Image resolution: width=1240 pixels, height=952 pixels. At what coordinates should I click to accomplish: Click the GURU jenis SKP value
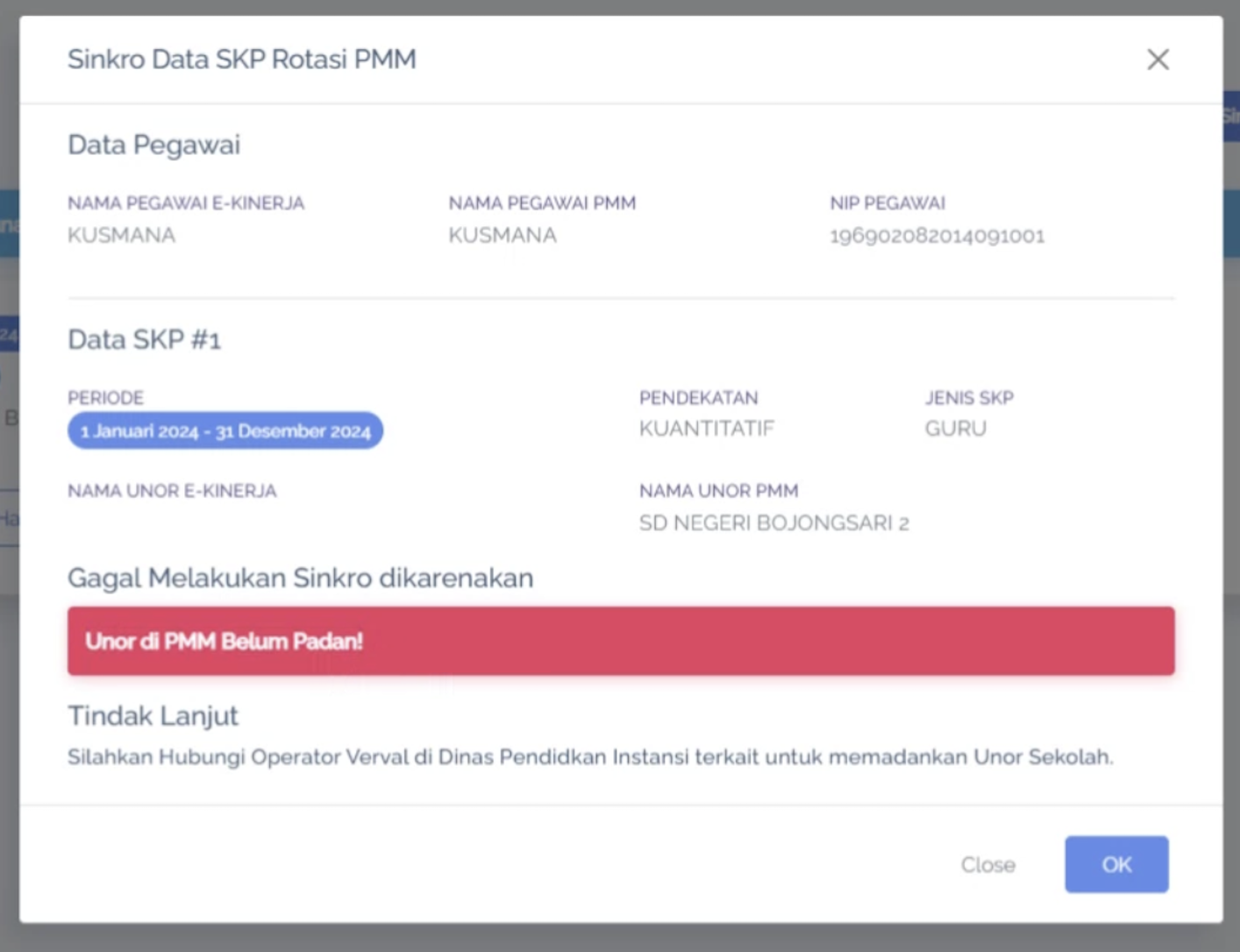tap(955, 429)
